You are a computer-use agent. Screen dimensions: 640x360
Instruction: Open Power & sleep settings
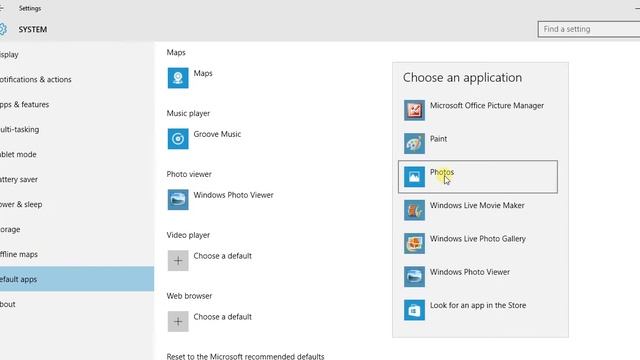coord(77,204)
